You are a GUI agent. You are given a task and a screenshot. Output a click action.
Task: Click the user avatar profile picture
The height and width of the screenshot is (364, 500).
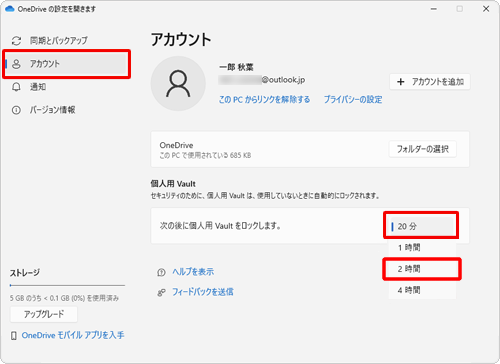click(x=178, y=83)
